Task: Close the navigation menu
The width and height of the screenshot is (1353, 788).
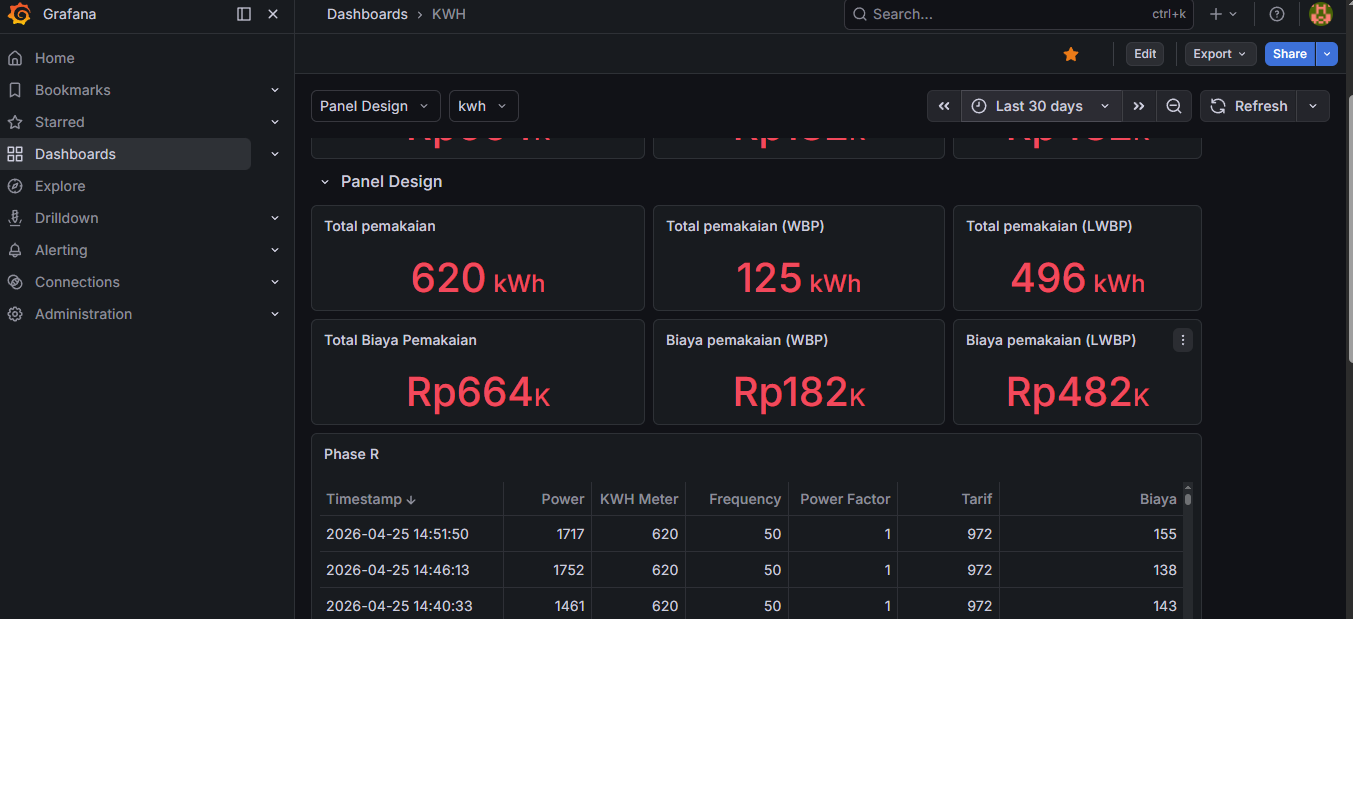Action: point(273,14)
